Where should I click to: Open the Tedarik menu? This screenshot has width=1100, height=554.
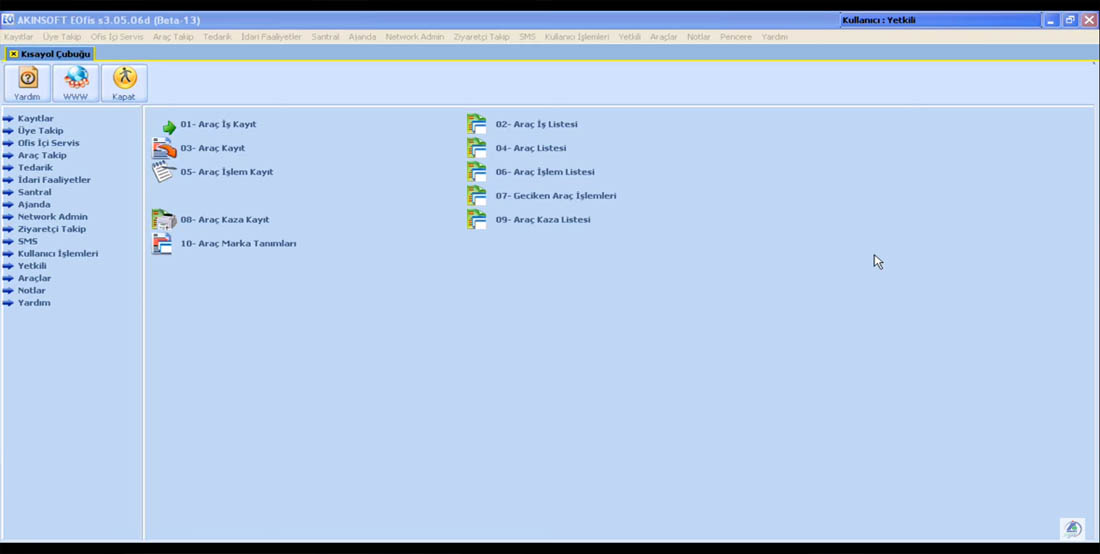(x=217, y=37)
